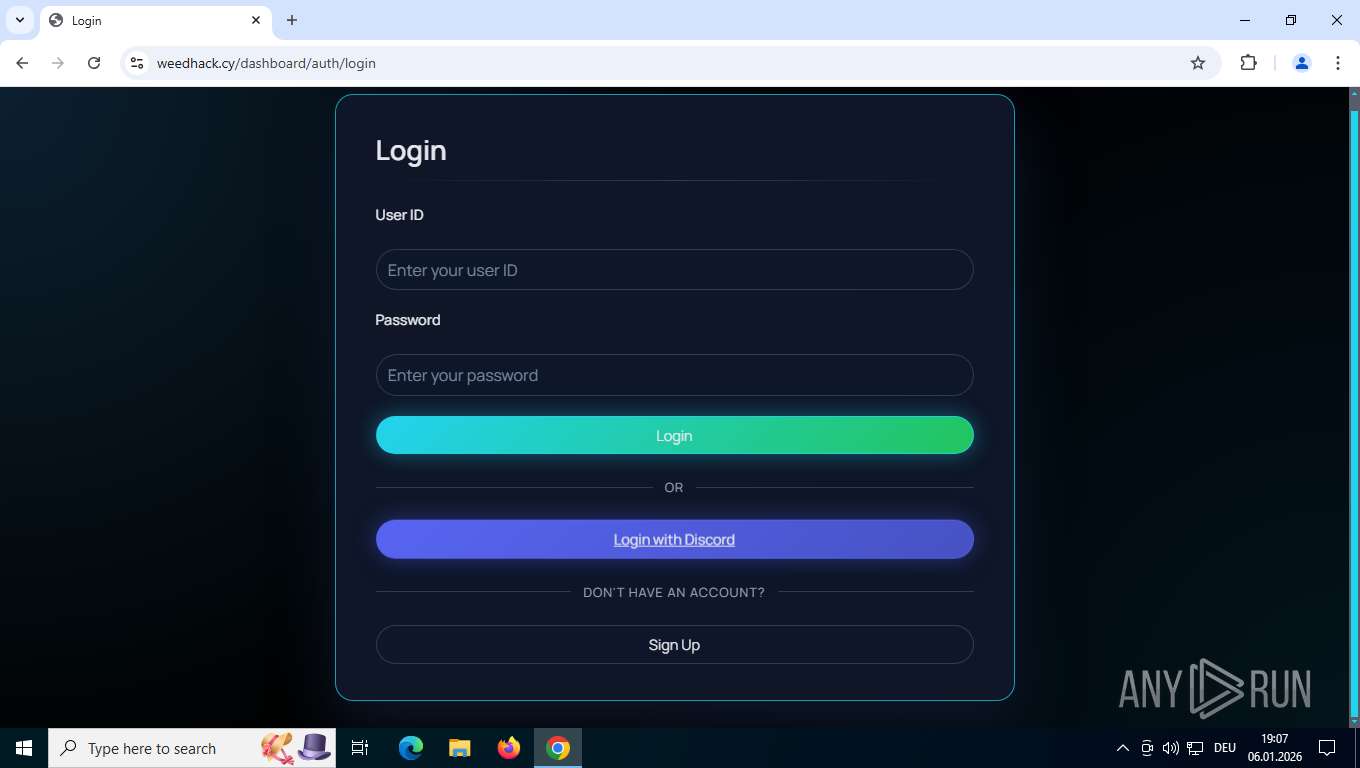Screen dimensions: 1360x768
Task: Focus the Password input field
Action: click(x=674, y=375)
